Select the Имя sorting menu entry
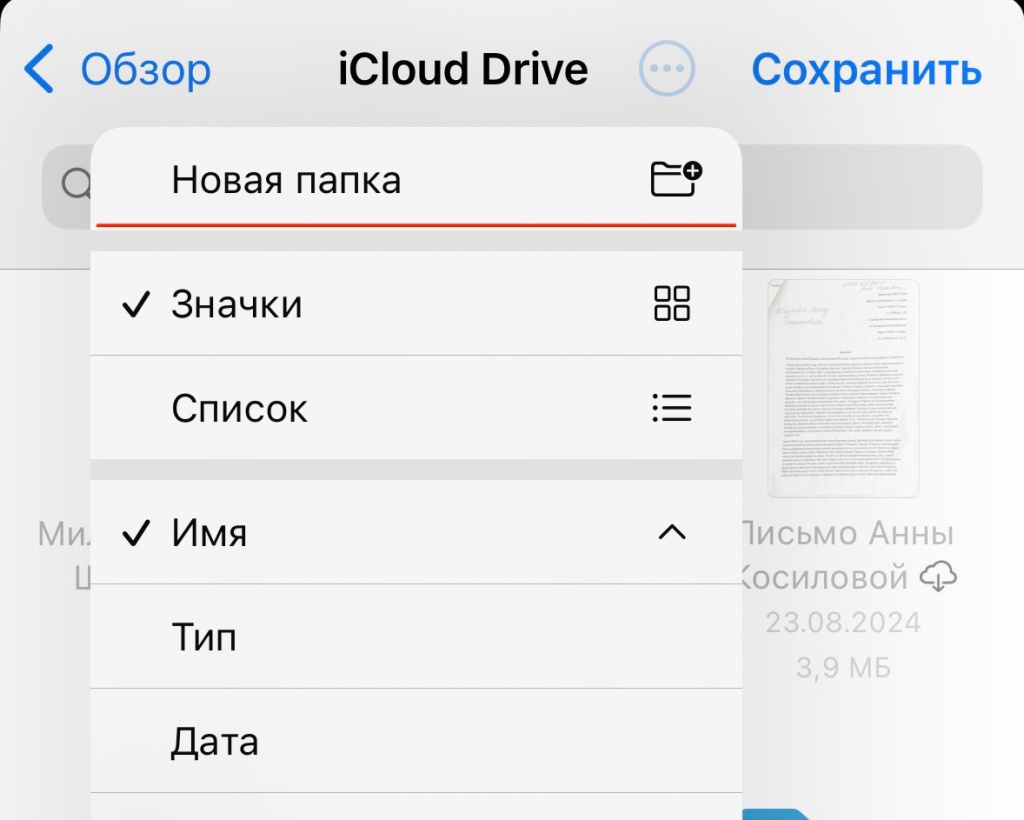The width and height of the screenshot is (1024, 820). point(210,533)
